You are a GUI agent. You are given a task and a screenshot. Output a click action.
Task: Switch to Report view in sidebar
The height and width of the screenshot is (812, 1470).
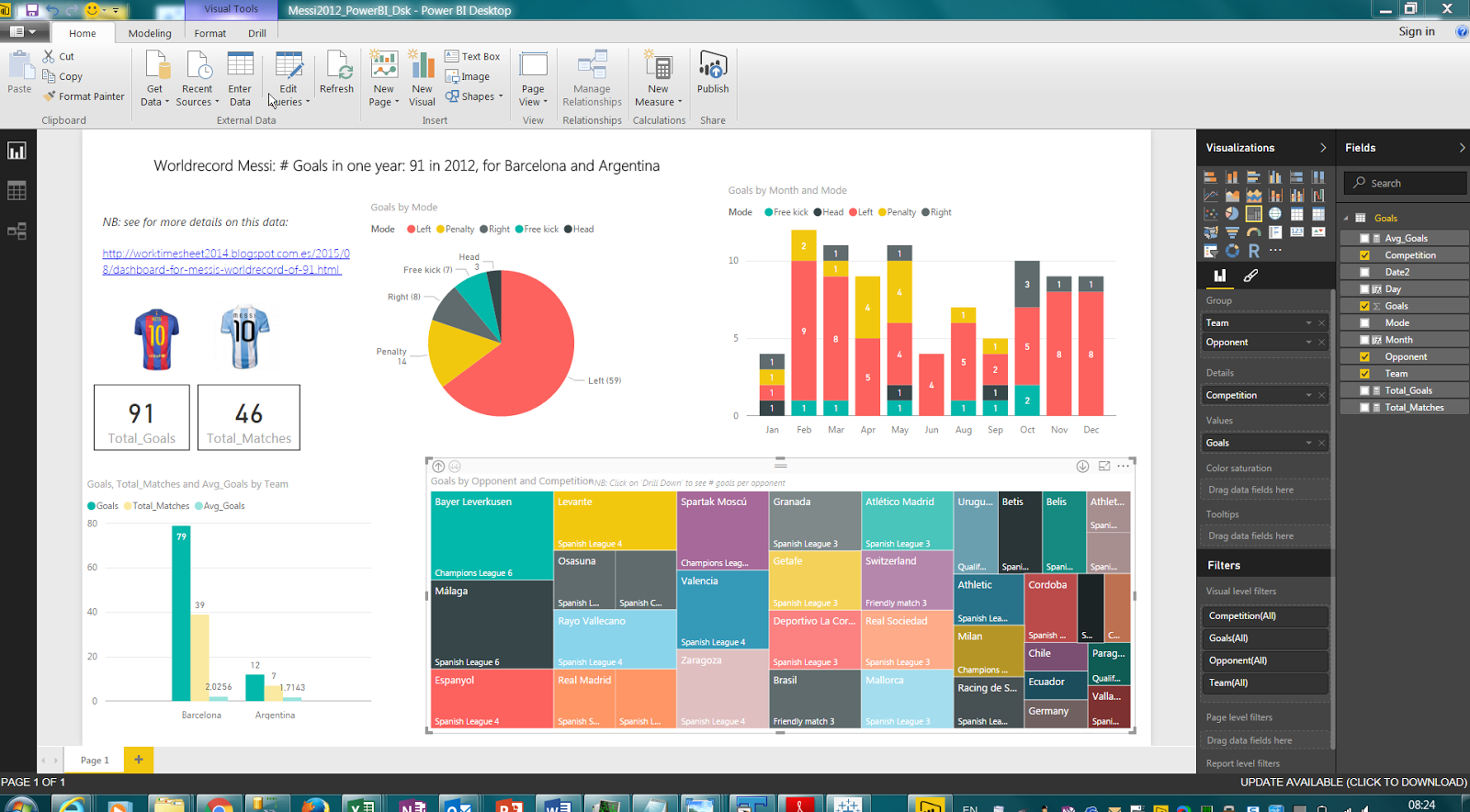pyautogui.click(x=17, y=151)
